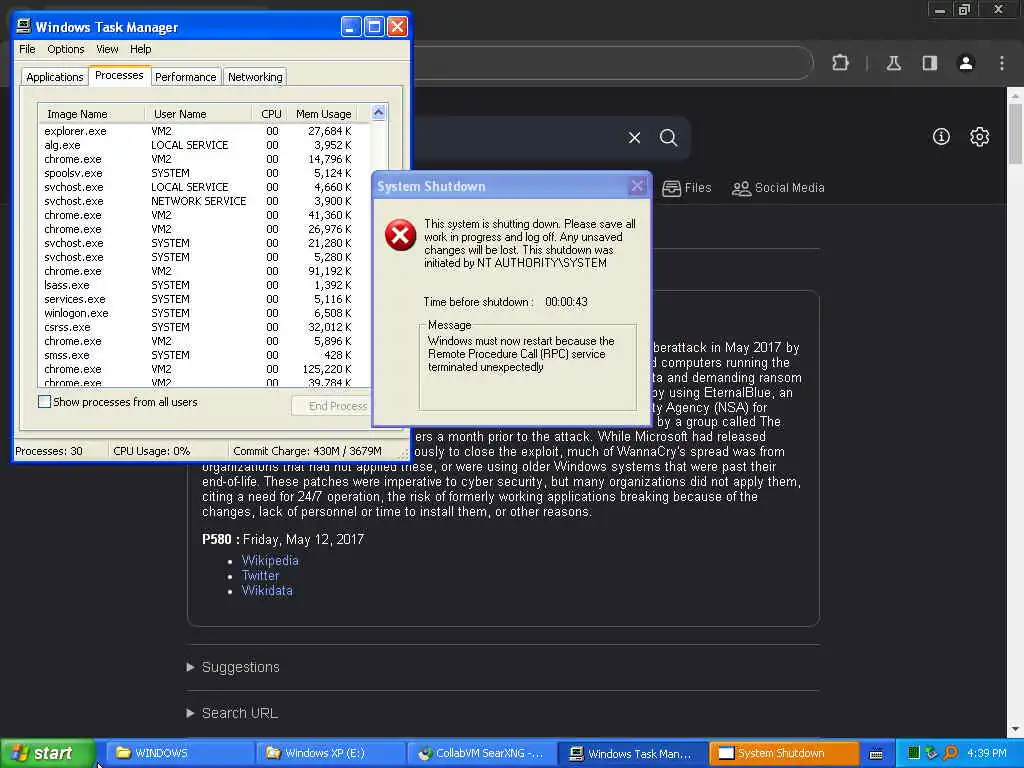The width and height of the screenshot is (1024, 768).
Task: Open the browser extensions puzzle icon
Action: click(x=840, y=63)
